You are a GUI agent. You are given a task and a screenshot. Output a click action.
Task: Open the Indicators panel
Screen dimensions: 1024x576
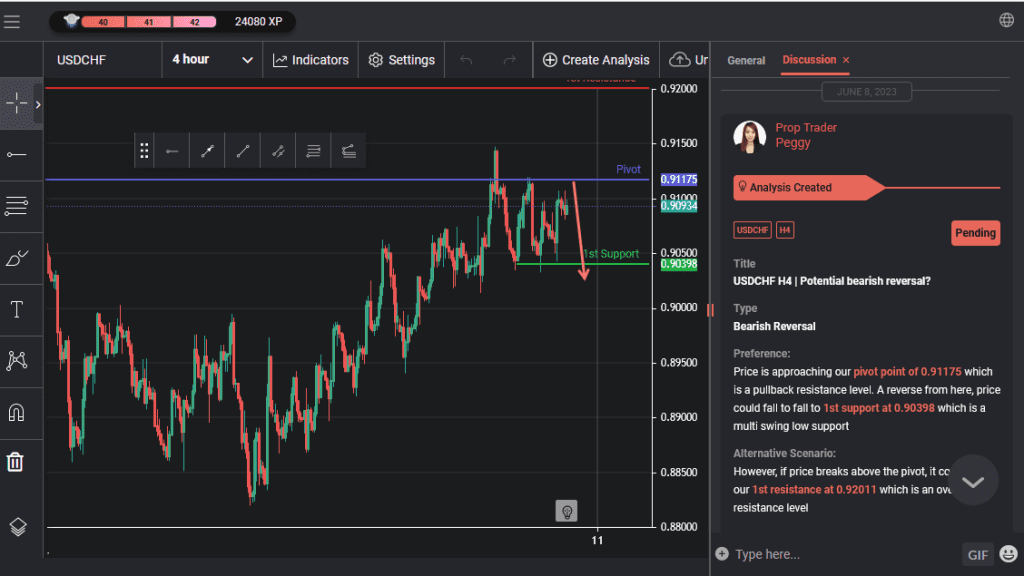[310, 60]
